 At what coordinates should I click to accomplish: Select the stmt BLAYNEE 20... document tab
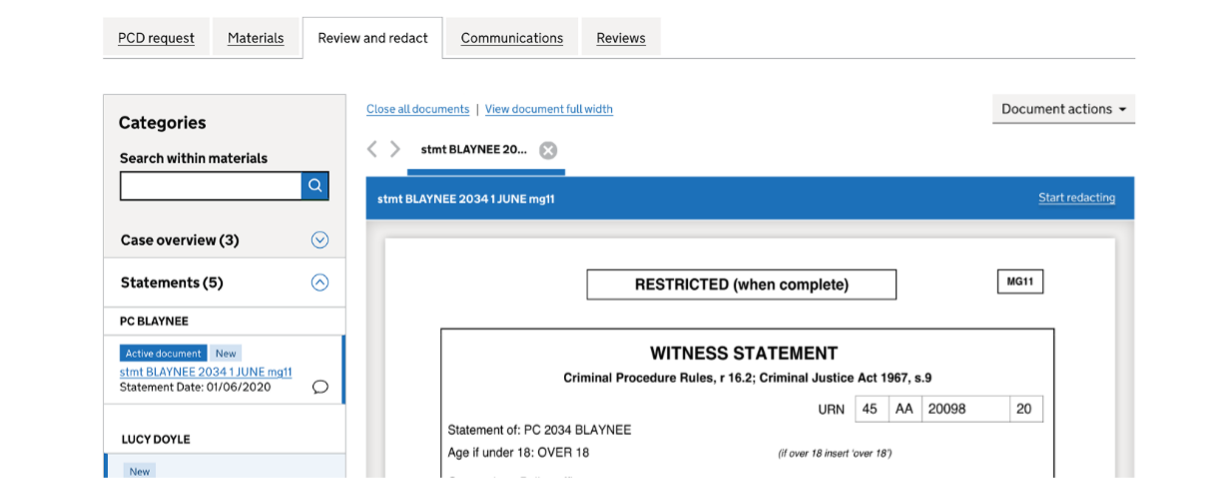pyautogui.click(x=473, y=150)
